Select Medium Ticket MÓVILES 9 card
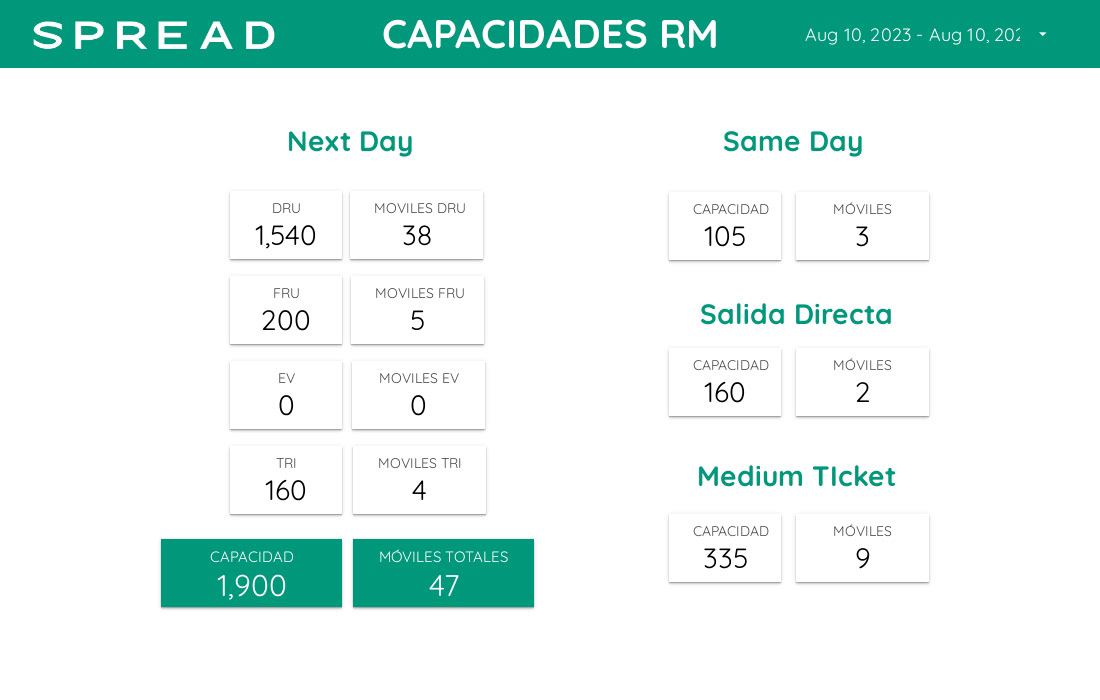The width and height of the screenshot is (1100, 700). pos(862,548)
